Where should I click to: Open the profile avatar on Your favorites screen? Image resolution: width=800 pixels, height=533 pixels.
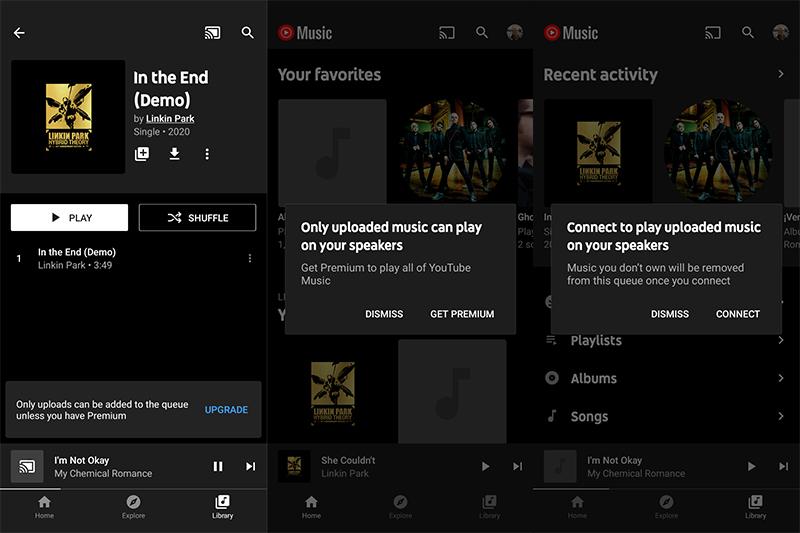point(515,33)
